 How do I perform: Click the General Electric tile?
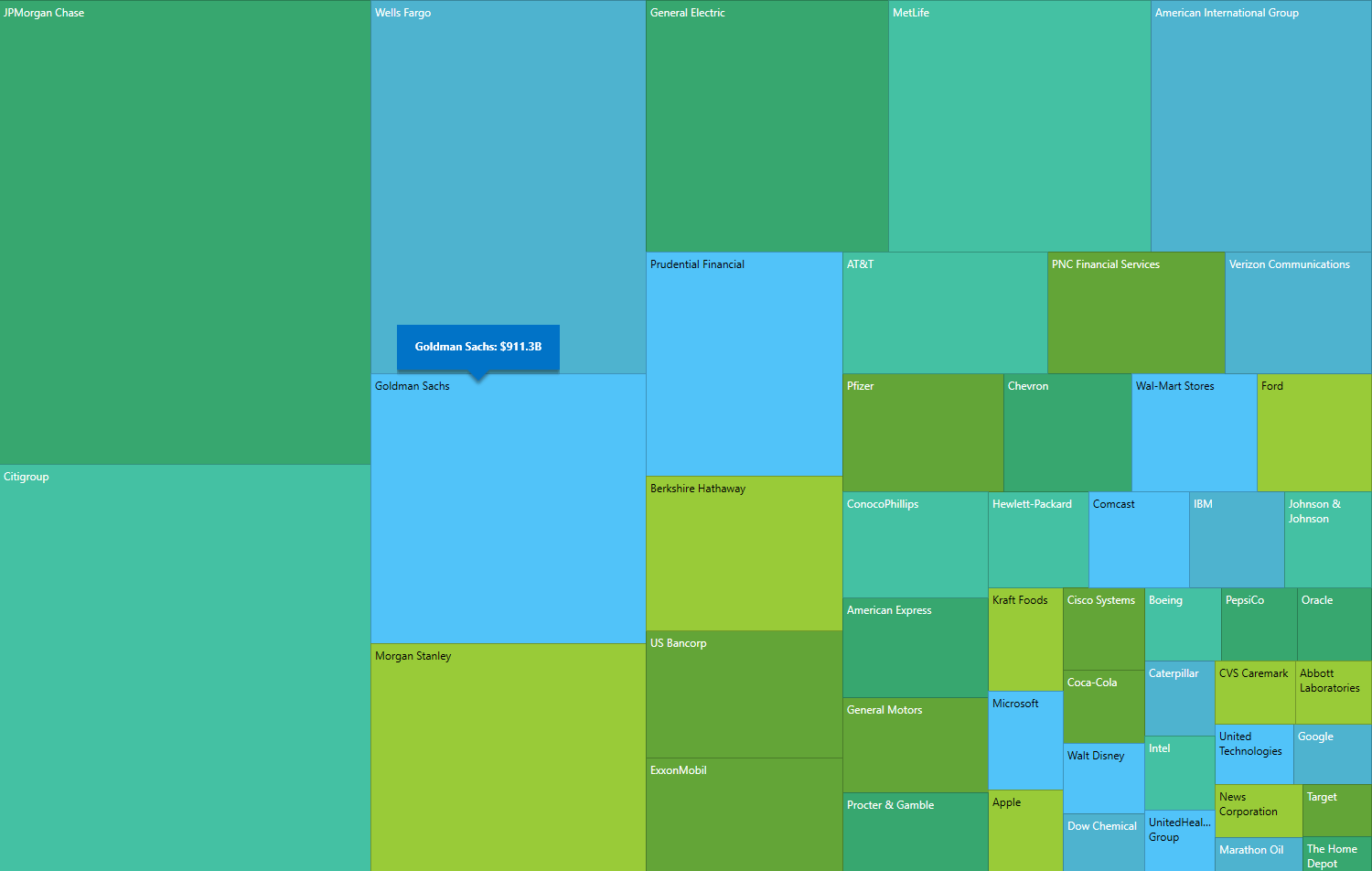(x=767, y=126)
